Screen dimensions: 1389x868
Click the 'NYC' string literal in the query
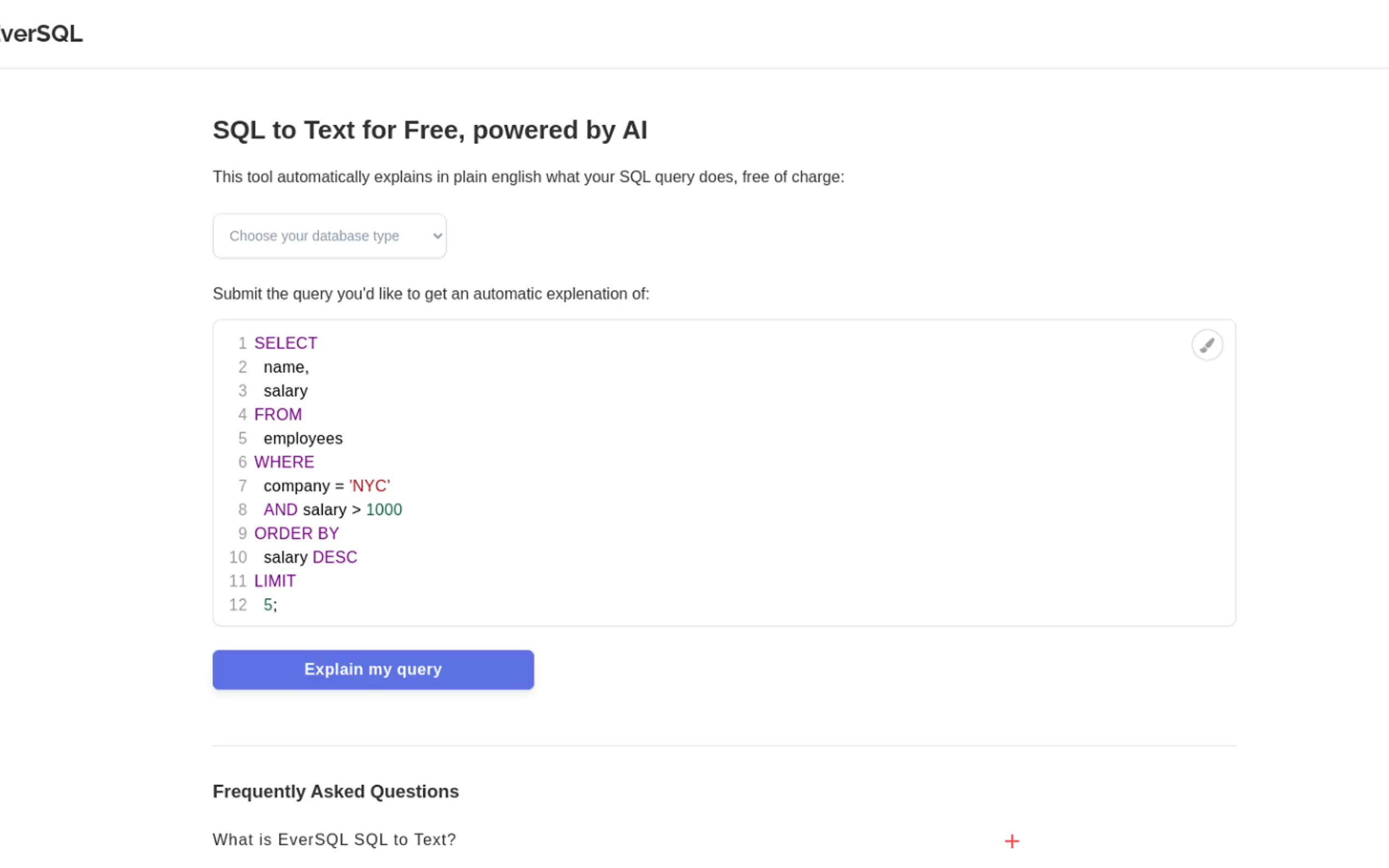pyautogui.click(x=369, y=486)
